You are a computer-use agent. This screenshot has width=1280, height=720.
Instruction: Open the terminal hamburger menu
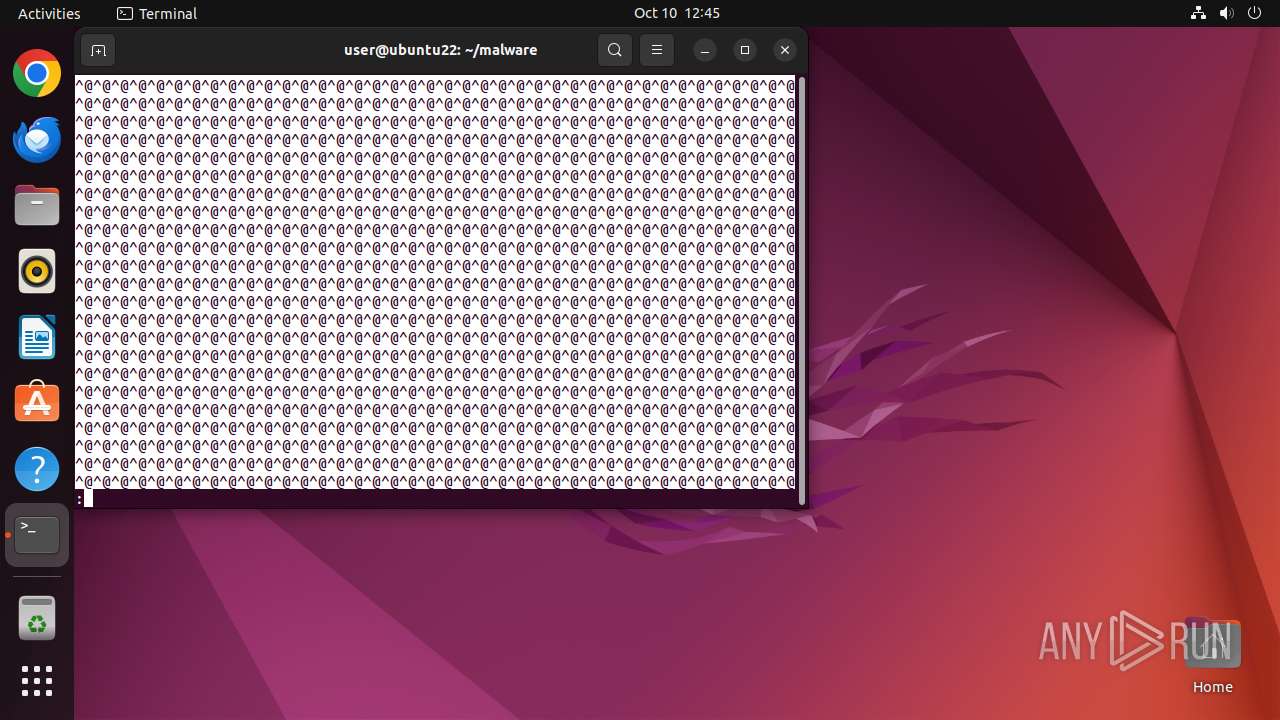[657, 50]
